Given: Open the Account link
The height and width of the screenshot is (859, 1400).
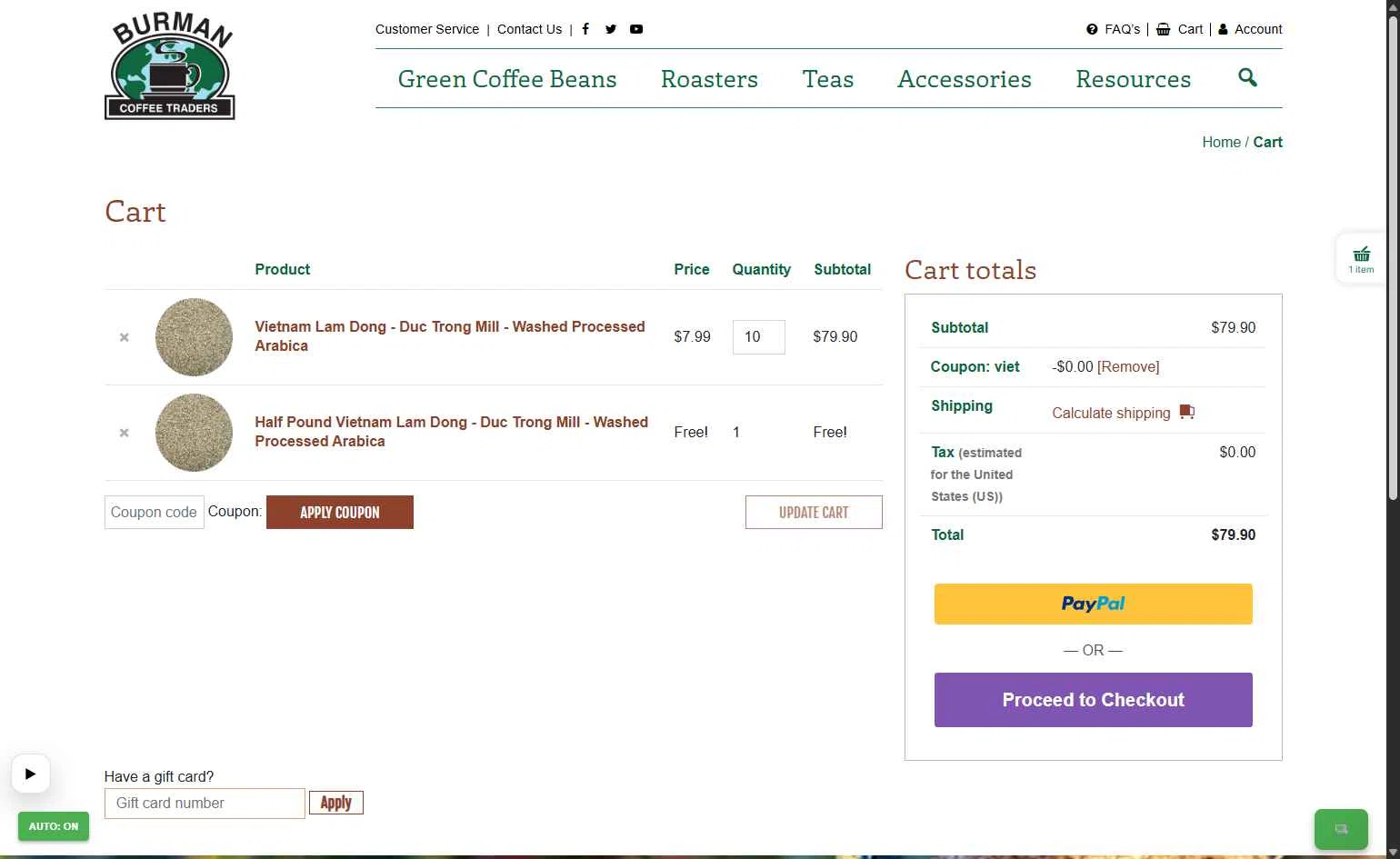Looking at the screenshot, I should point(1250,29).
